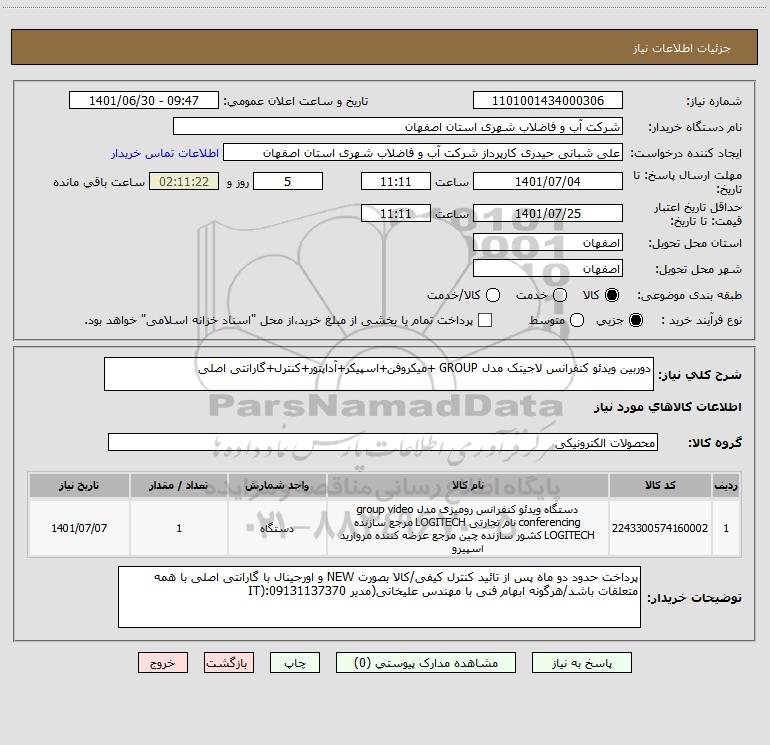Click the LOGITECH product name cell
The image size is (770, 745).
tap(468, 528)
